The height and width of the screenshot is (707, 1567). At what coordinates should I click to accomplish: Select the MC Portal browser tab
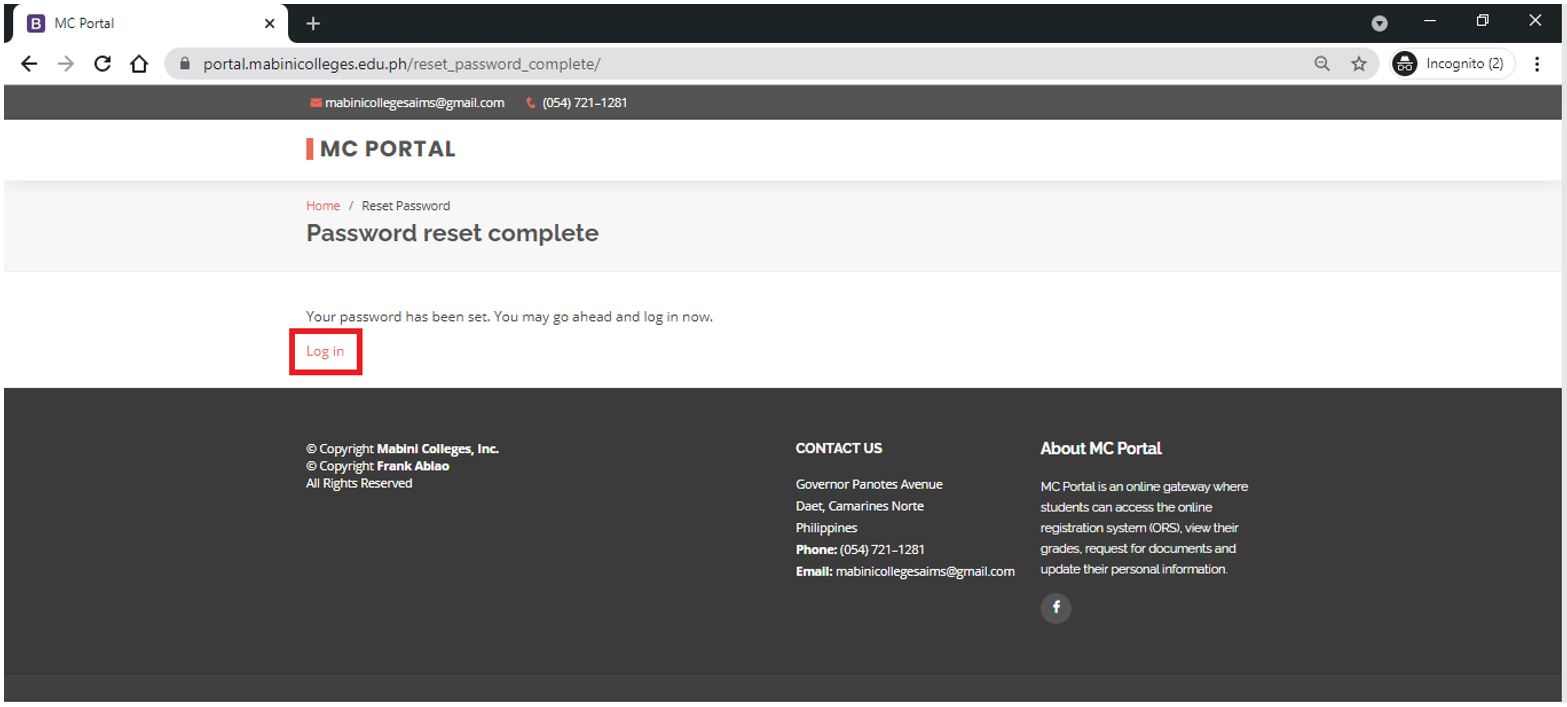click(140, 23)
